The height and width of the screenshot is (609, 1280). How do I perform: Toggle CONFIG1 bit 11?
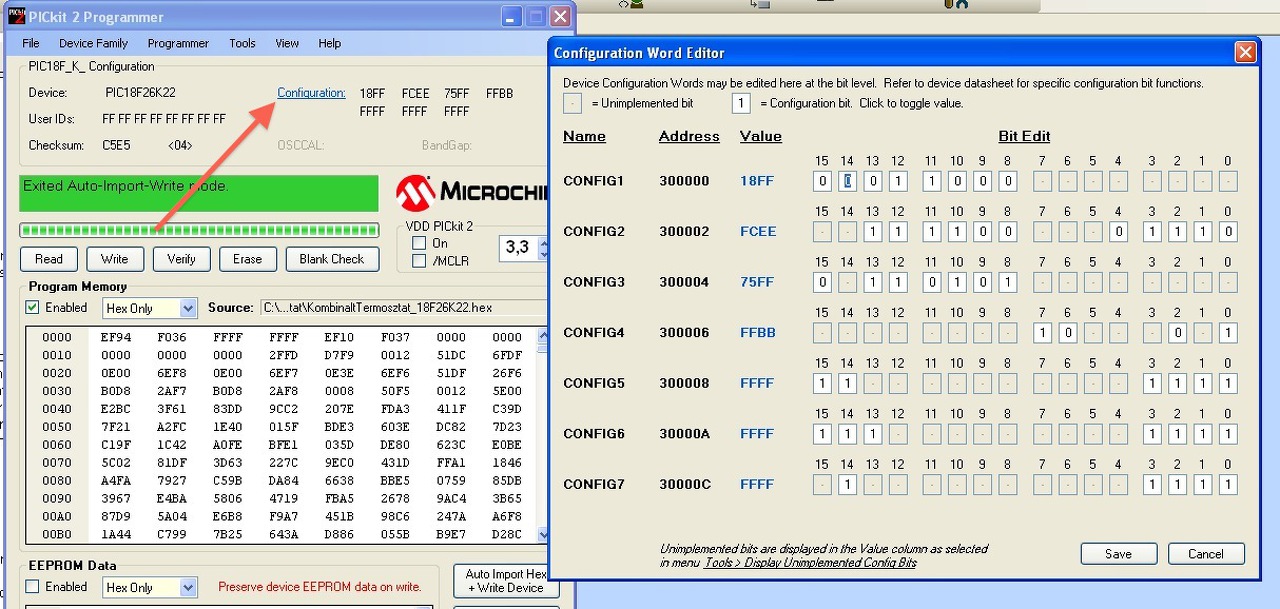point(931,181)
